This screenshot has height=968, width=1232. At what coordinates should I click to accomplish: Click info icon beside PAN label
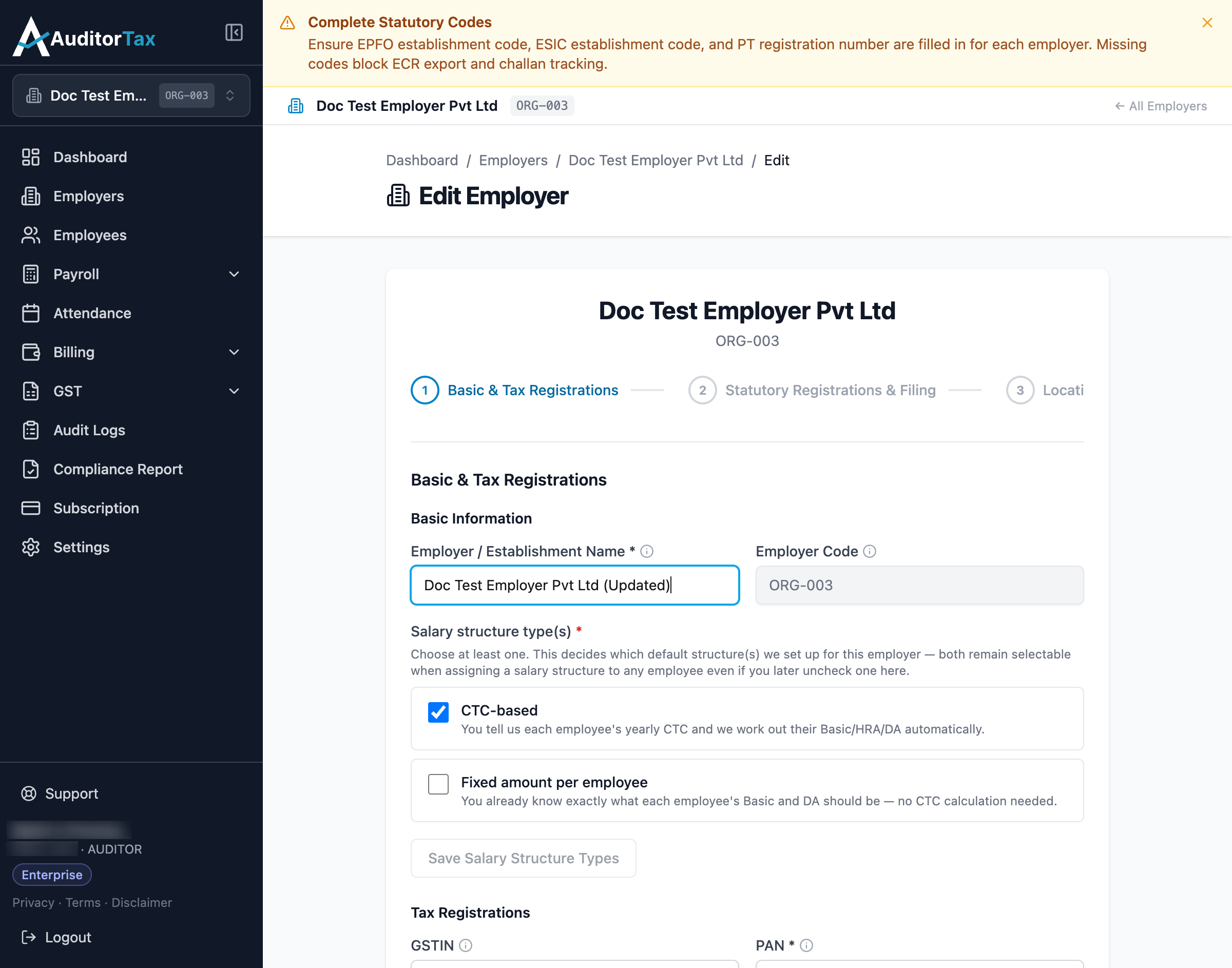pos(806,945)
